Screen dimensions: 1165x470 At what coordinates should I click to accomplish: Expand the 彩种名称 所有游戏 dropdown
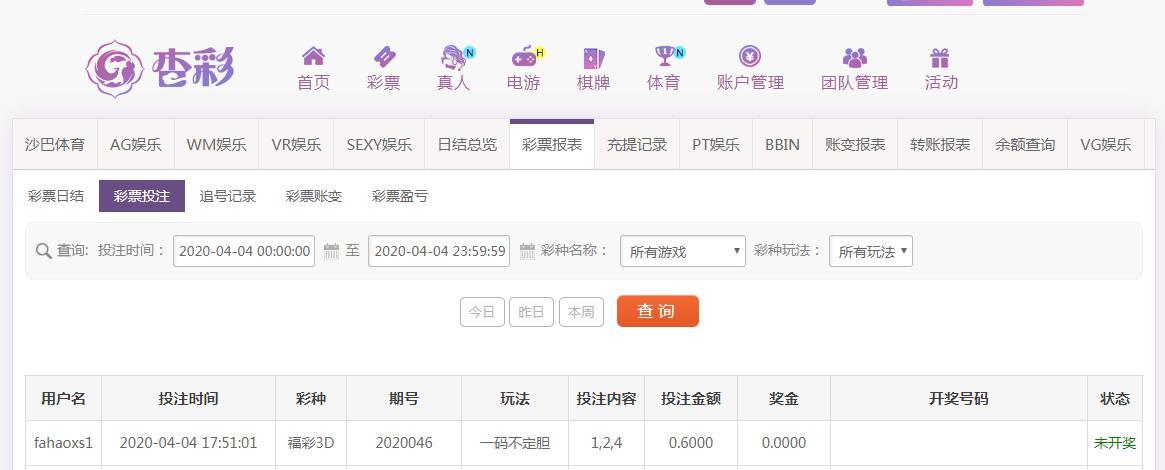pos(683,251)
